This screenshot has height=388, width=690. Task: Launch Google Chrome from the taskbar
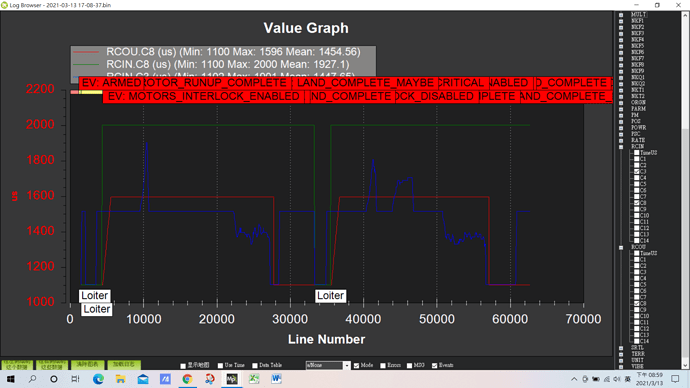[187, 379]
